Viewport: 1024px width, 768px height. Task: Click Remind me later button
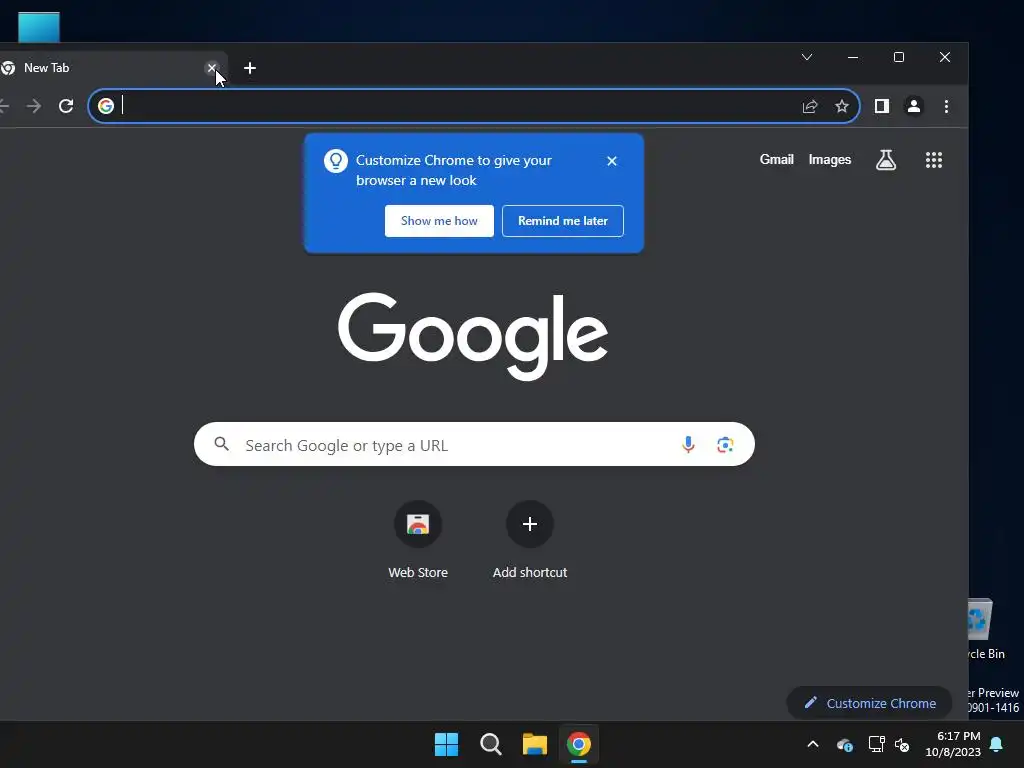(563, 221)
